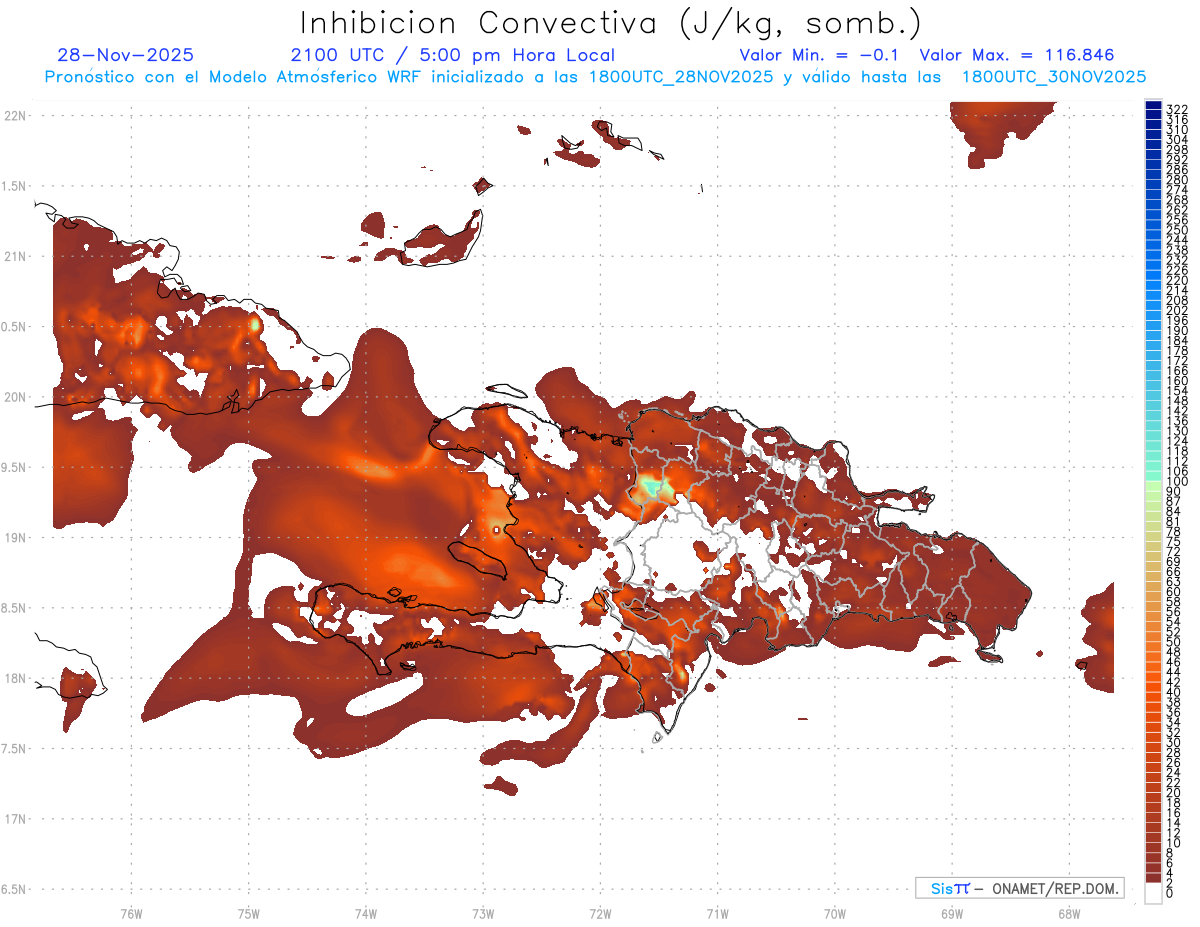Click the title 'Inhibicion Convectiva (J/kg, somb.)'

click(x=610, y=23)
